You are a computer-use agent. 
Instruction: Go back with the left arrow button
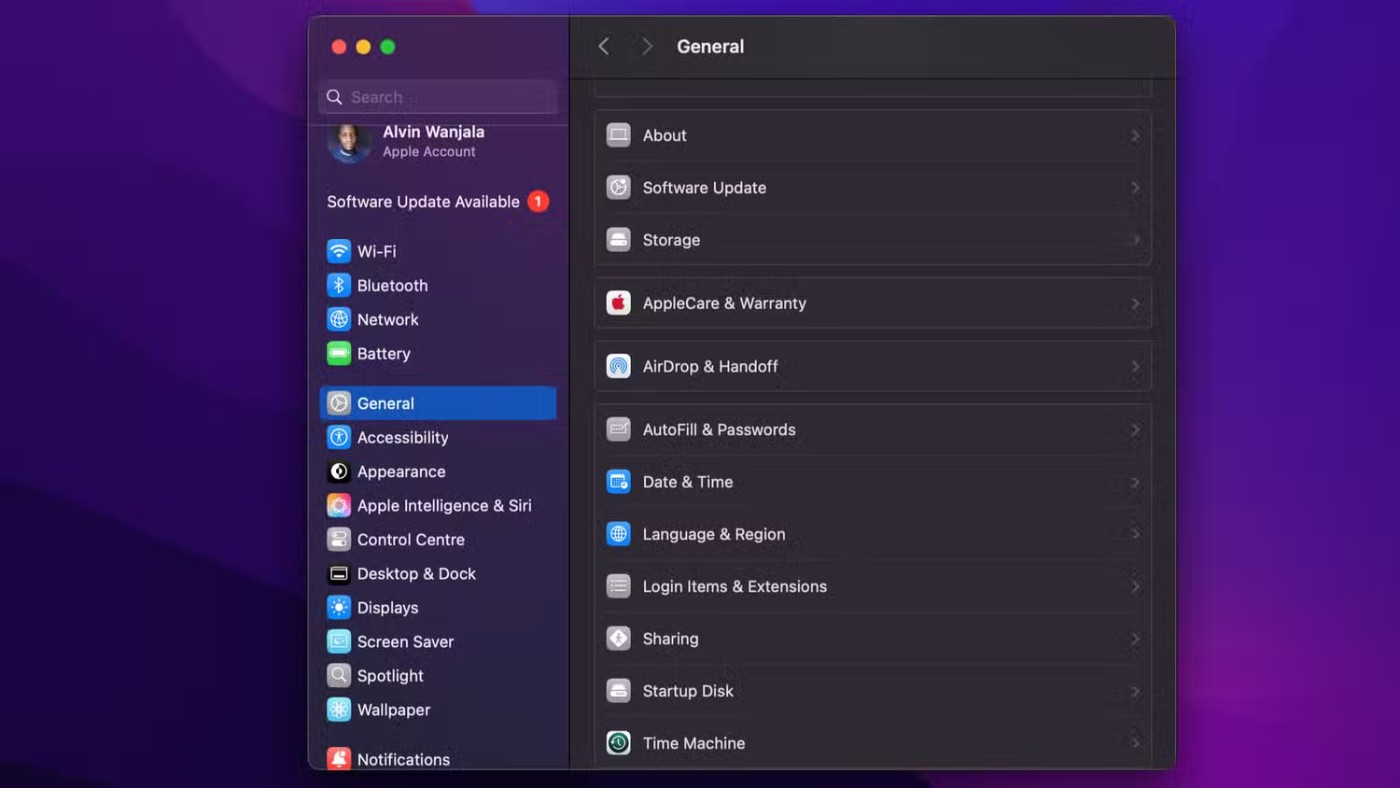point(604,46)
